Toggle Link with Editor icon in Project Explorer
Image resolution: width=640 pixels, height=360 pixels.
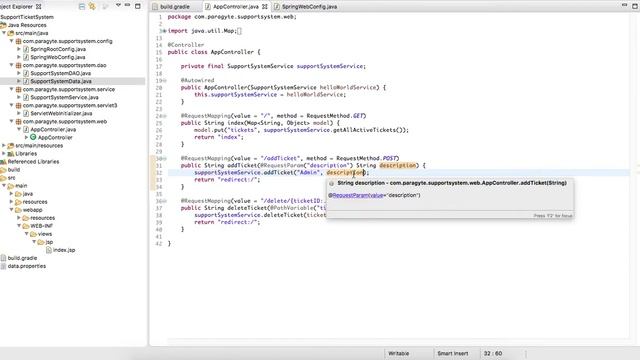click(92, 7)
